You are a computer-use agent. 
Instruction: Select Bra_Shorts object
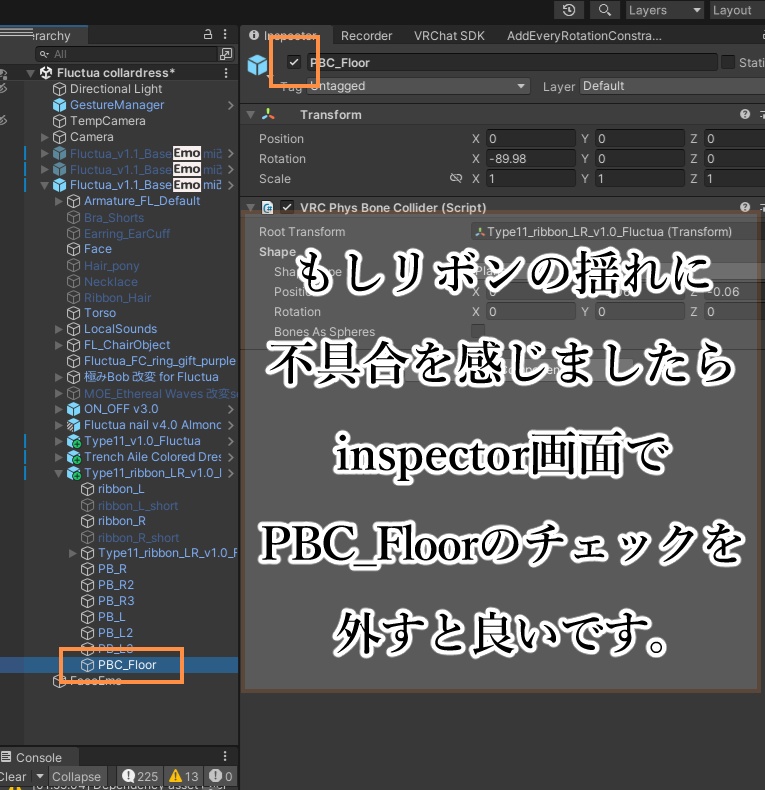click(114, 218)
